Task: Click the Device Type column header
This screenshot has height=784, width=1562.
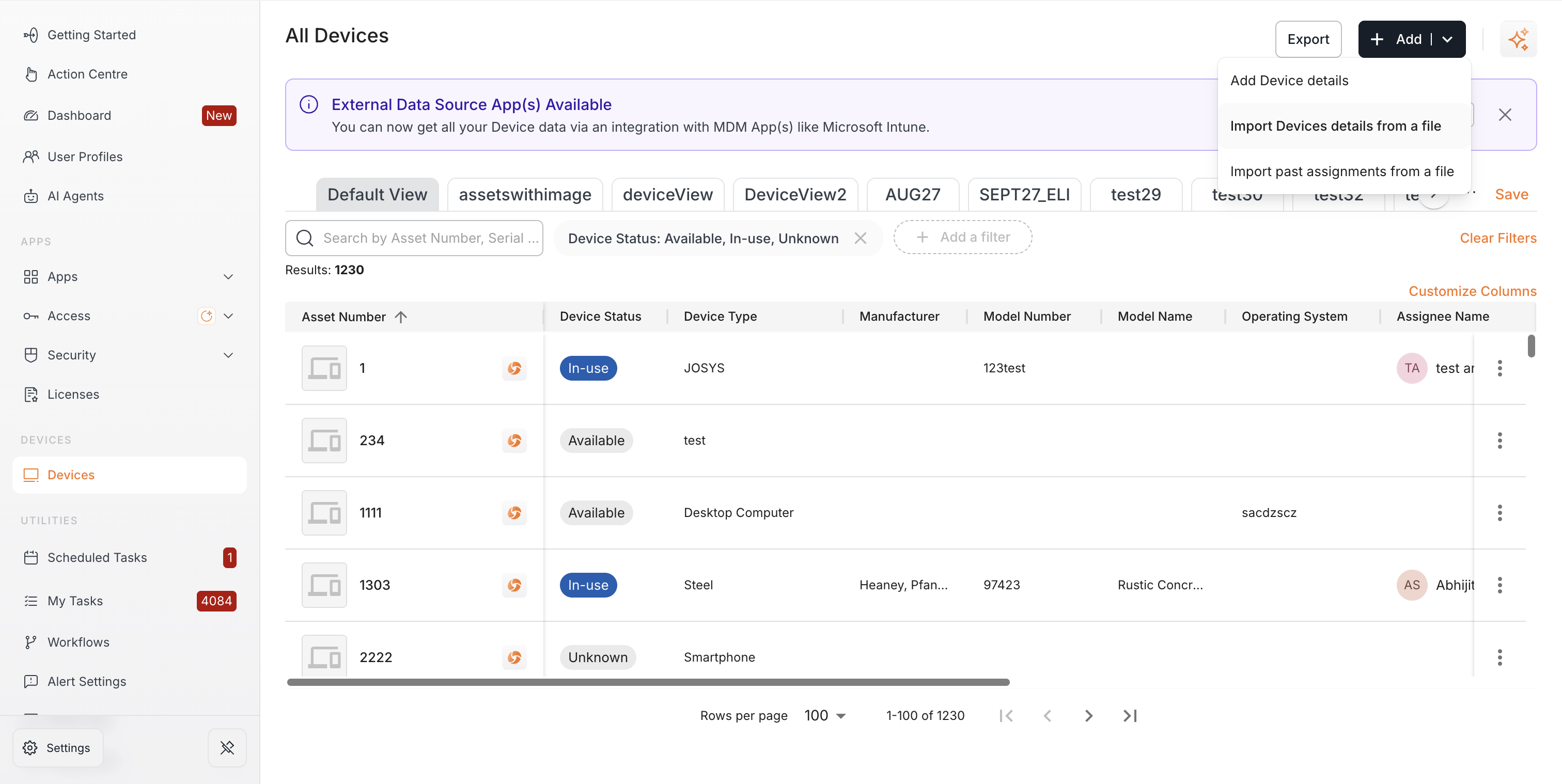Action: [720, 317]
